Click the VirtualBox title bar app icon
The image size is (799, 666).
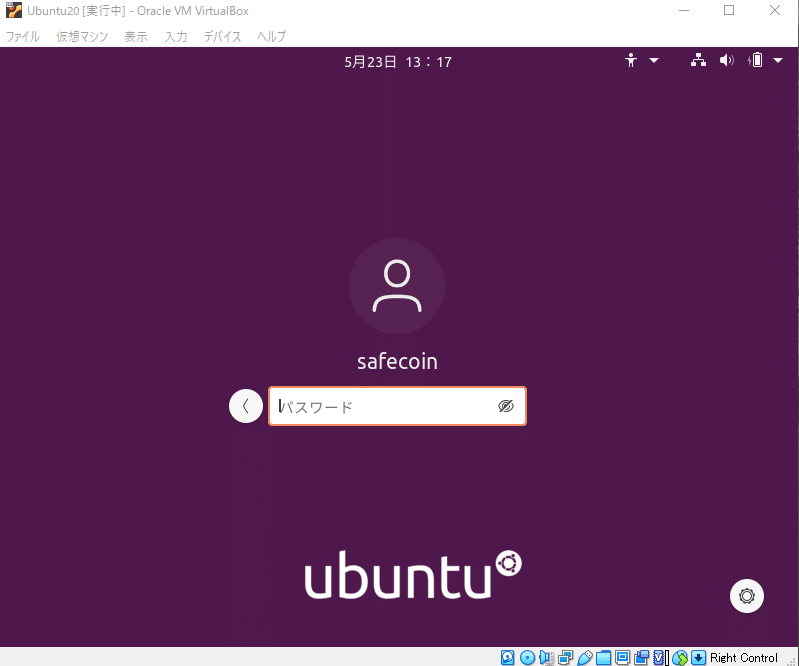tap(14, 10)
